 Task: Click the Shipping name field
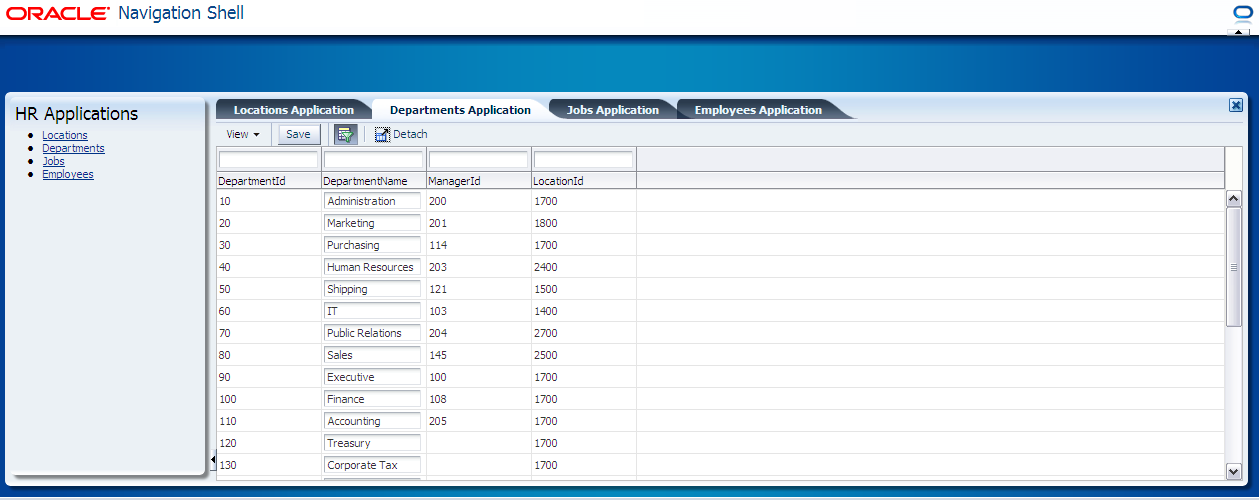point(372,289)
